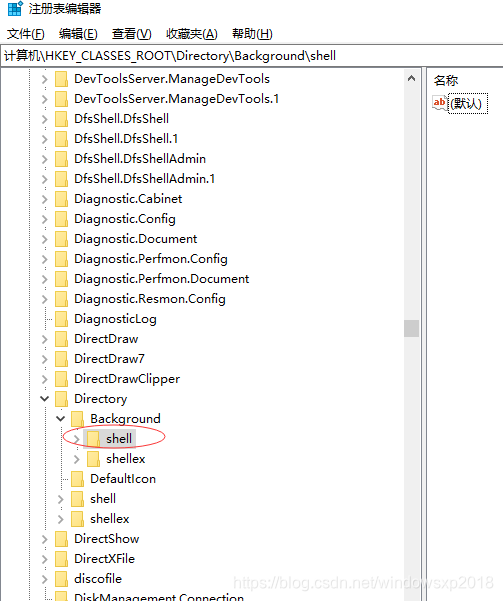Click the Diagnostic.Resmon.Config folder icon
The image size is (503, 601).
coord(61,299)
